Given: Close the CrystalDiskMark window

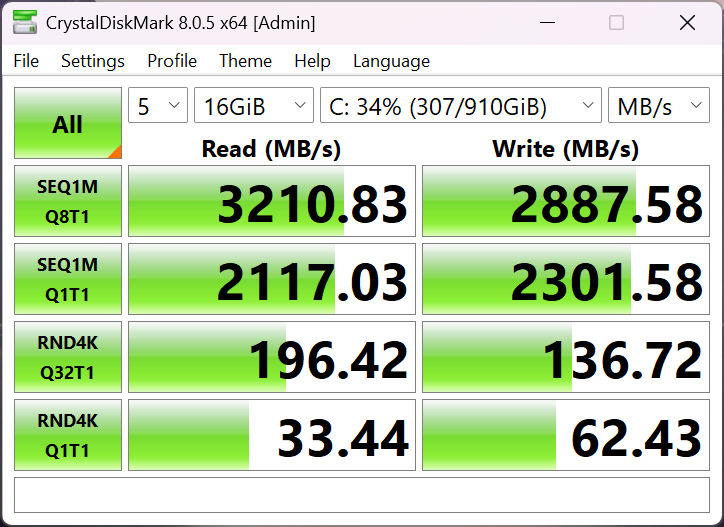Looking at the screenshot, I should click(688, 22).
